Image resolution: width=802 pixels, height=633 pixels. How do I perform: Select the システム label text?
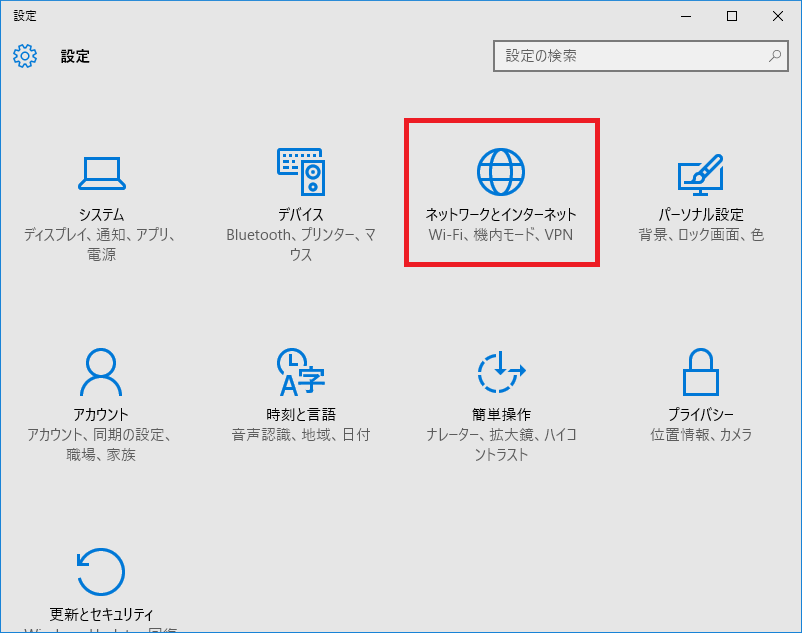[x=101, y=214]
